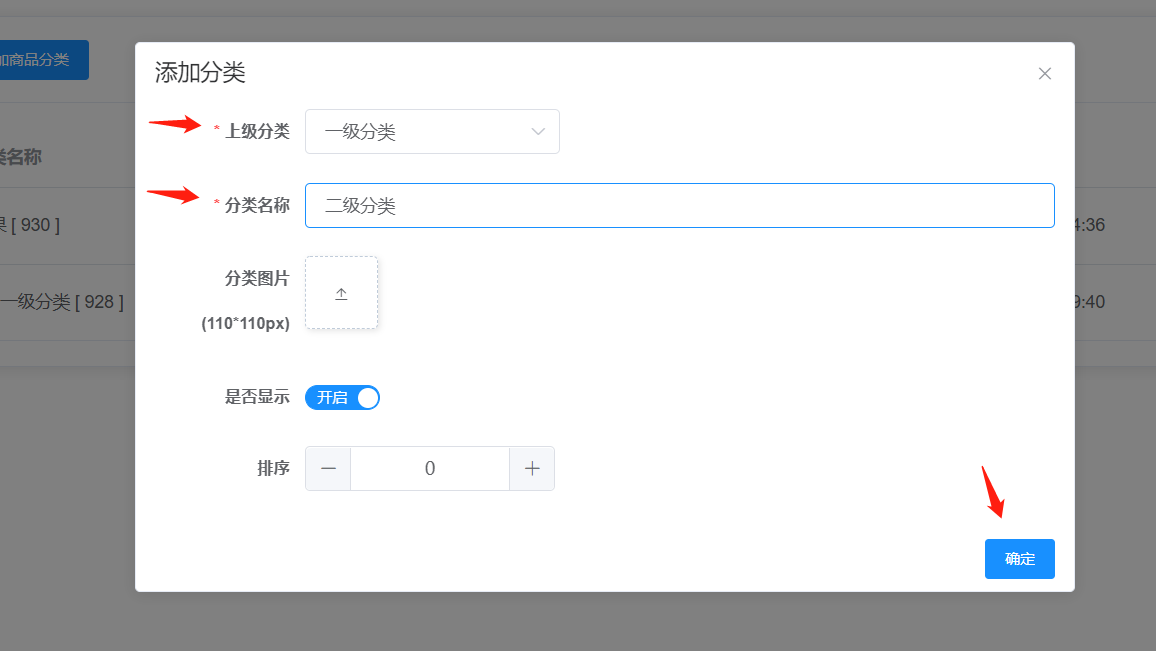Click the 确定 button to confirm
This screenshot has width=1156, height=651.
1019,559
